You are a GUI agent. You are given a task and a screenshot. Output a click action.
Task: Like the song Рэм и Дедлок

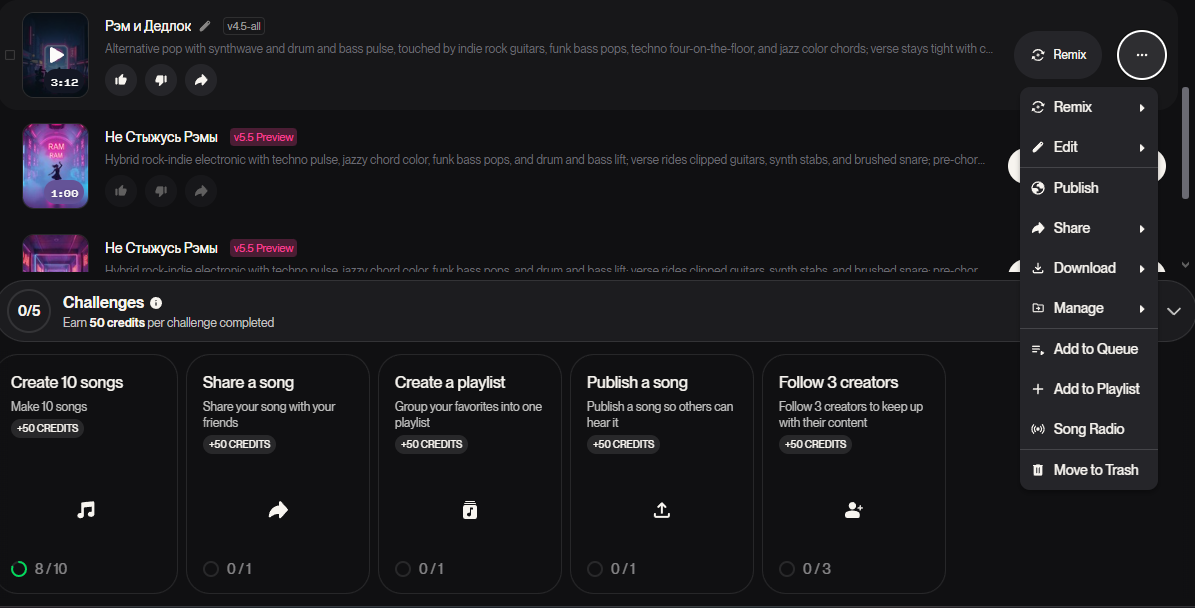pyautogui.click(x=120, y=80)
